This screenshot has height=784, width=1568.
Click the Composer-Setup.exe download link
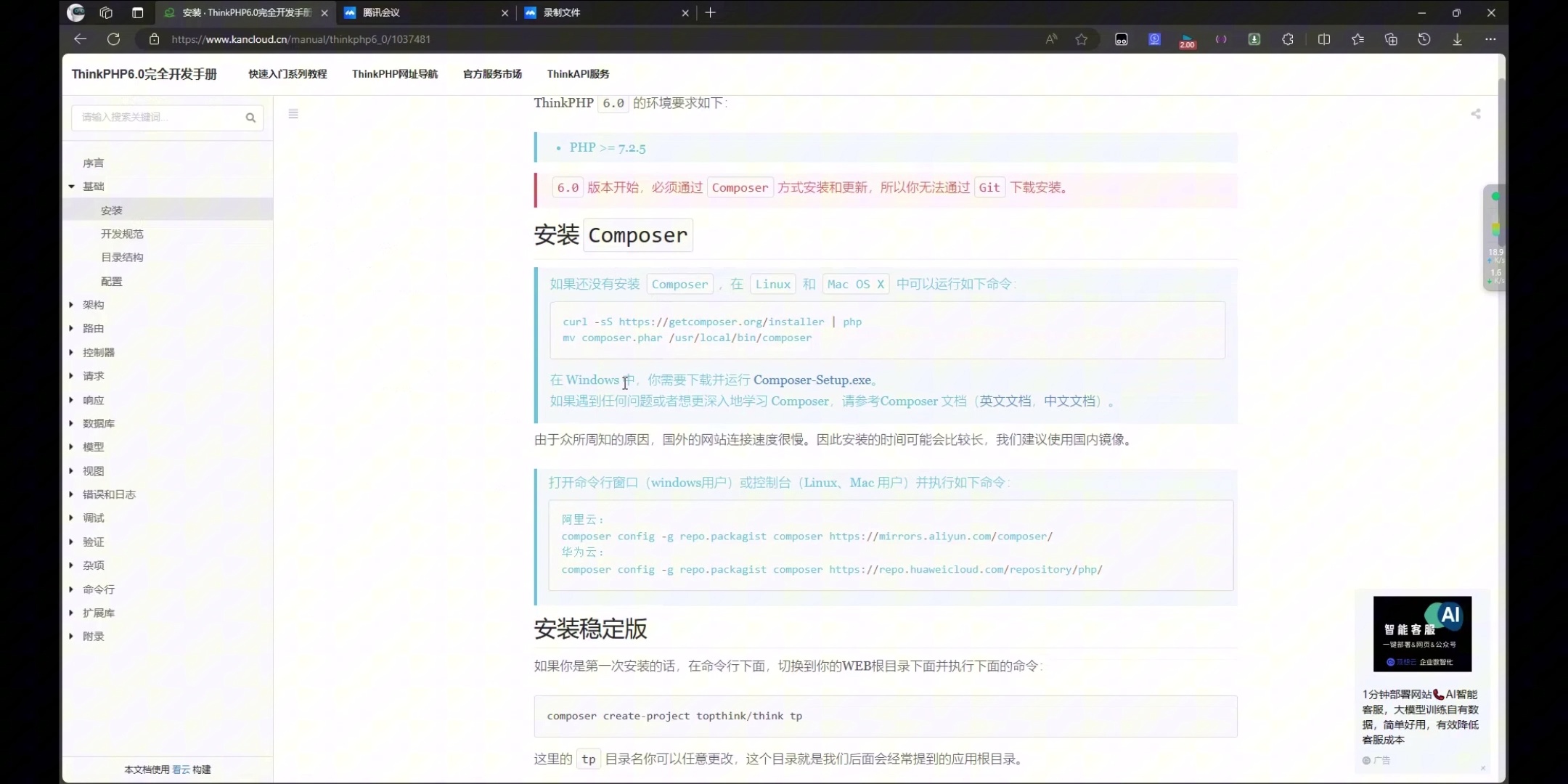pos(812,380)
